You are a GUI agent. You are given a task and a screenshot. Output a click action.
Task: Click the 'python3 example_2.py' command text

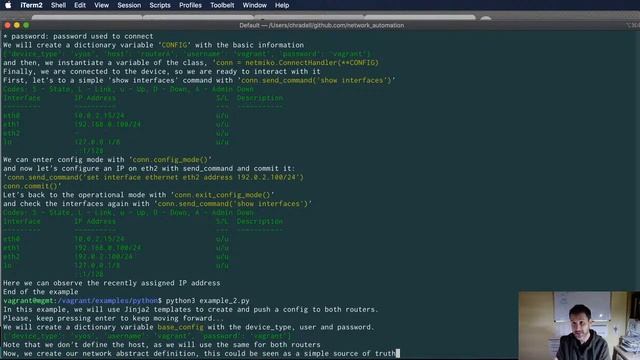pyautogui.click(x=207, y=301)
